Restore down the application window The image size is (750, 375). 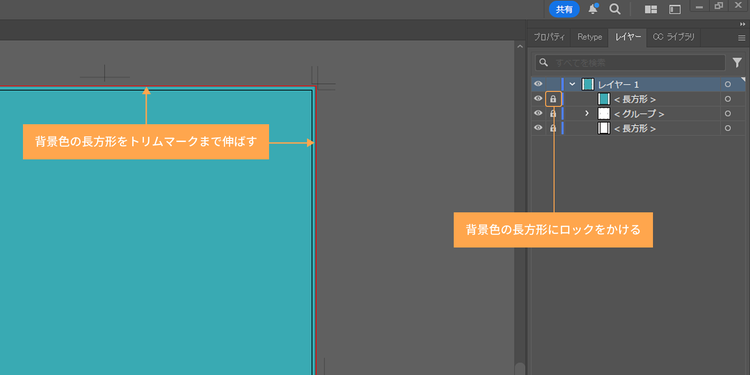718,6
